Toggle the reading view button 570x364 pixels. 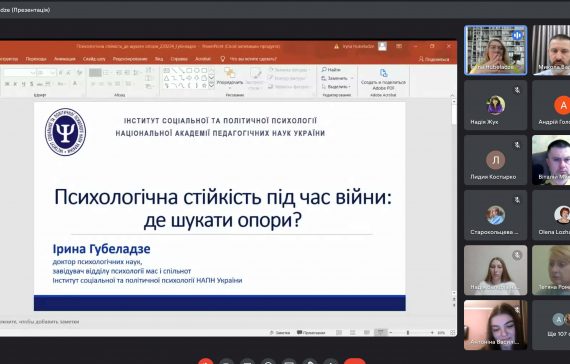click(366, 332)
